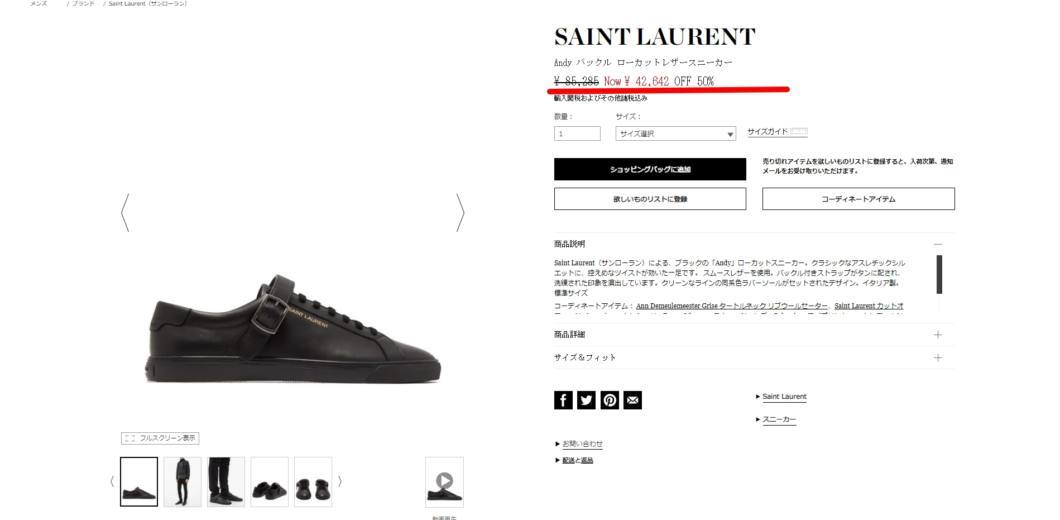Share the product on Facebook
The height and width of the screenshot is (520, 1060).
pyautogui.click(x=563, y=400)
